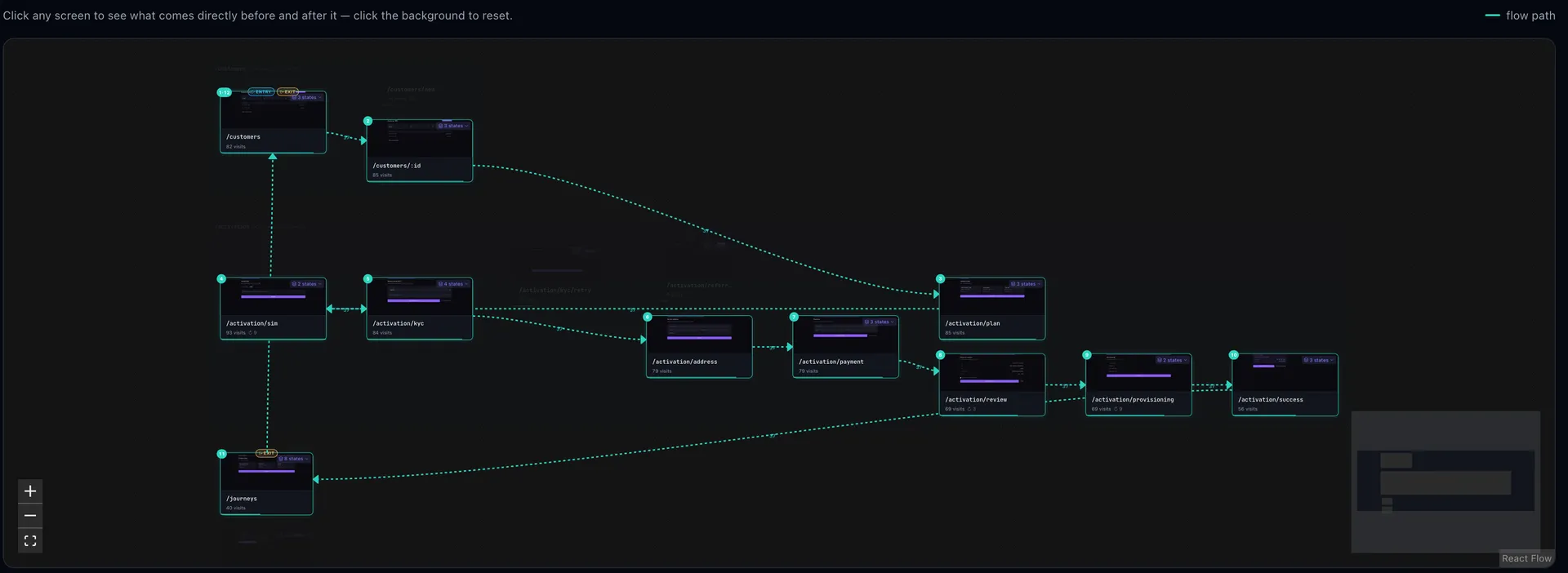Click step badge 3 on /activation/plan
The image size is (1568, 573).
click(x=940, y=279)
